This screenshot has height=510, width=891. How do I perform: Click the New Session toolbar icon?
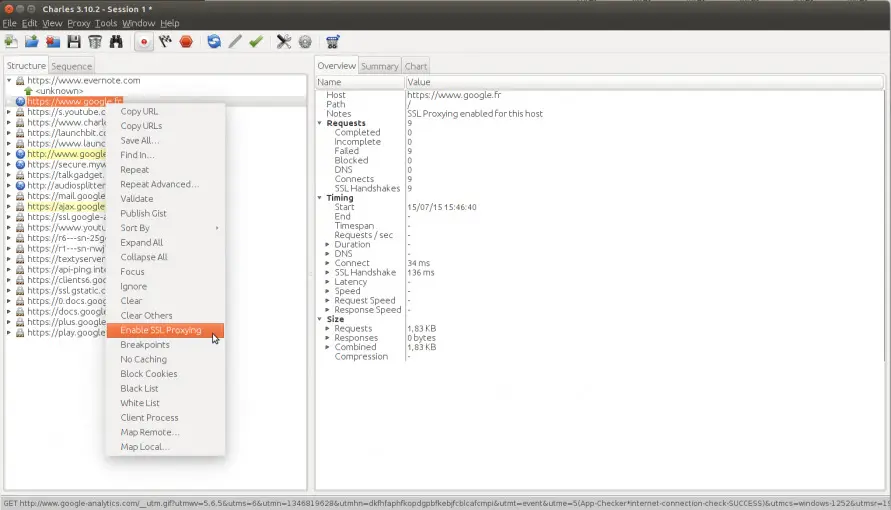pyautogui.click(x=11, y=41)
